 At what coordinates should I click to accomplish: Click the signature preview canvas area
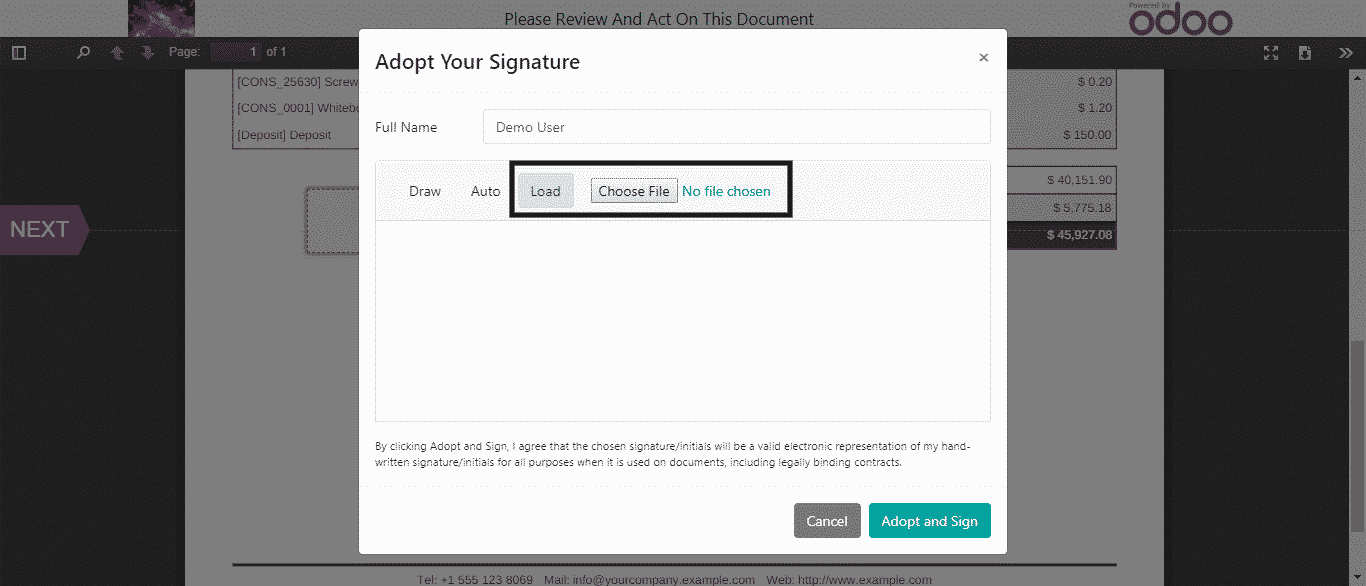(x=682, y=320)
